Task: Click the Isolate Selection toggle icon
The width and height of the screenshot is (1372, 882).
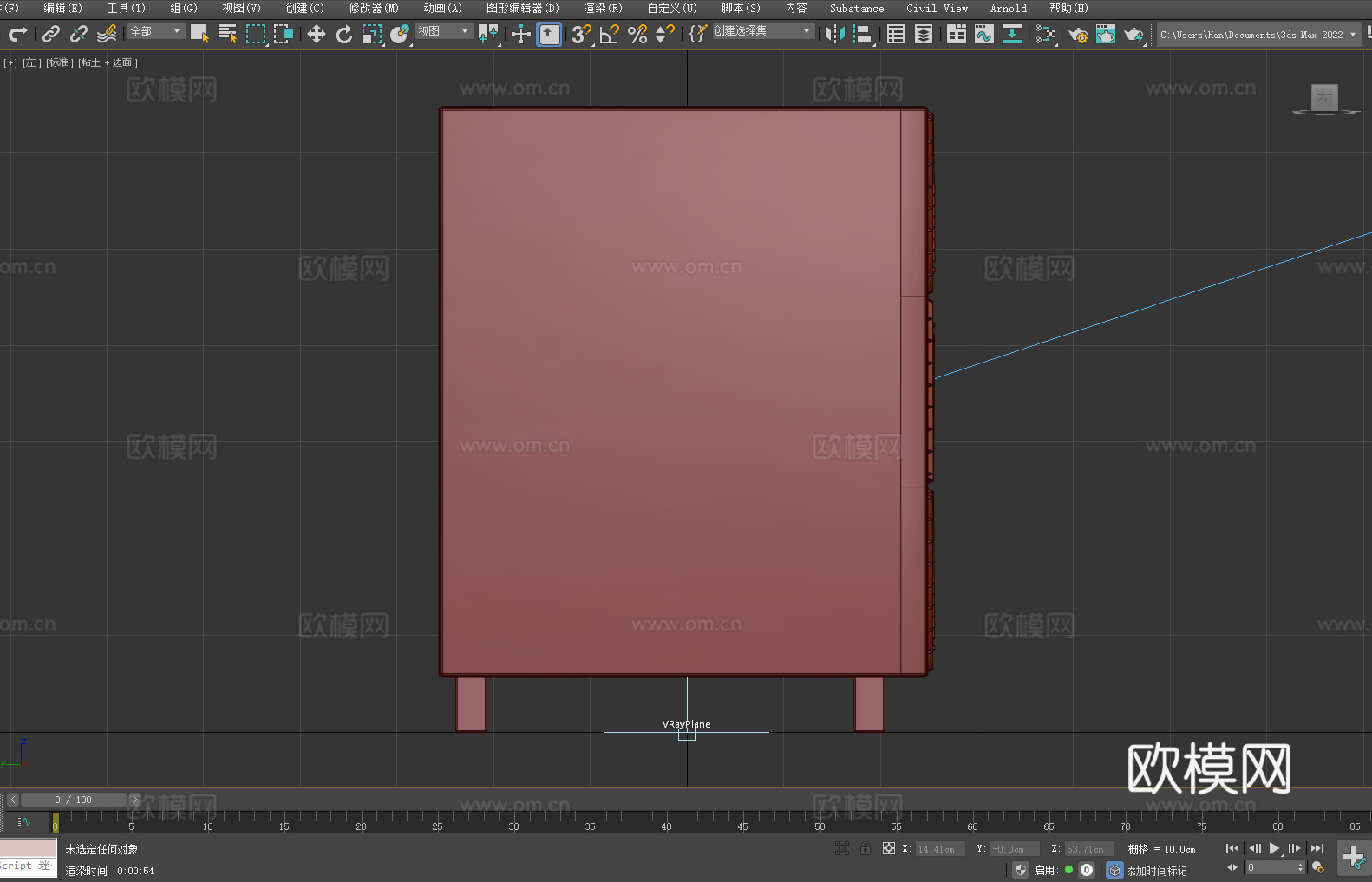Action: pos(841,848)
